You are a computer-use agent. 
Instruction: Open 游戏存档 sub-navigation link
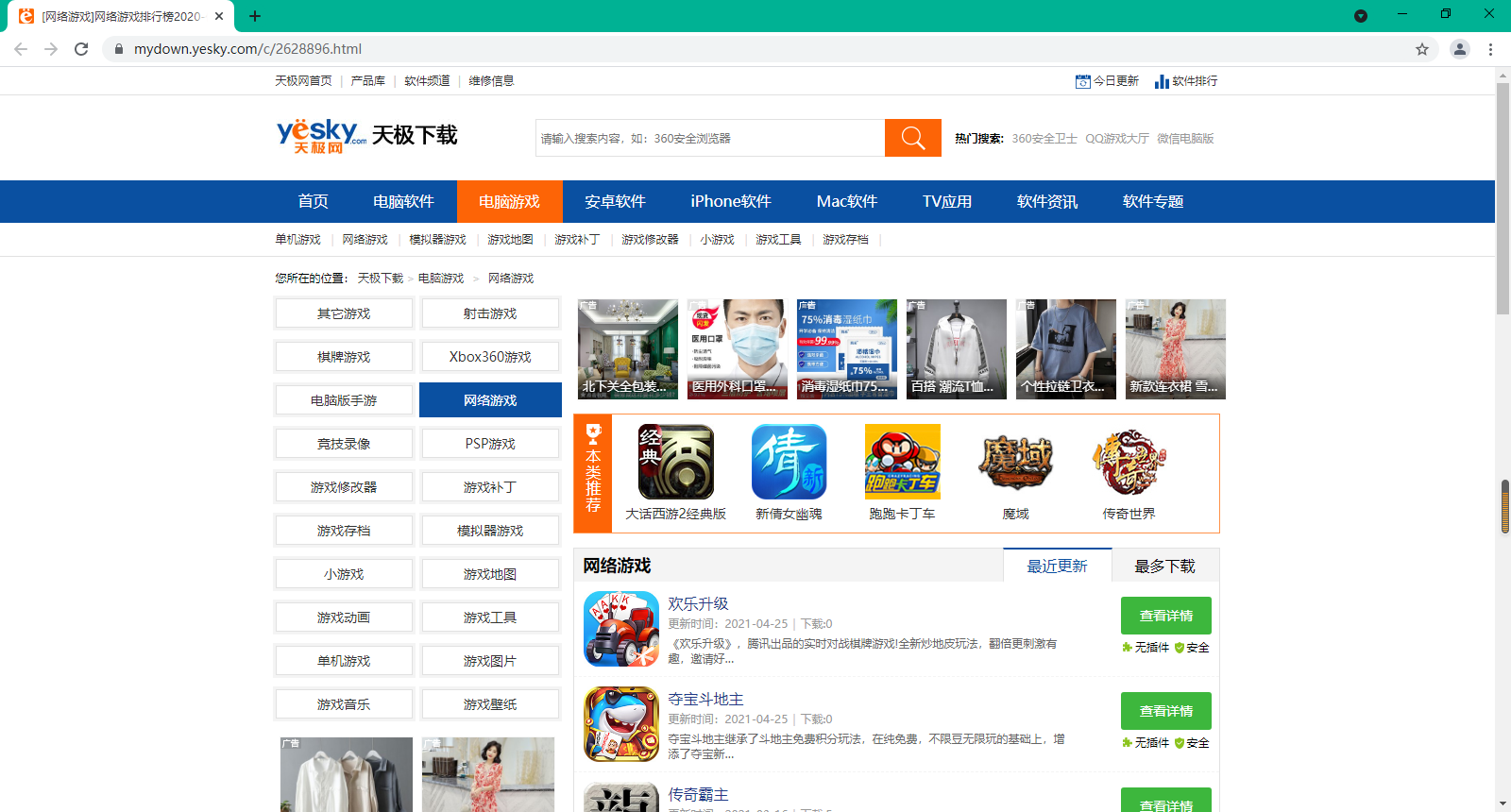click(x=845, y=240)
